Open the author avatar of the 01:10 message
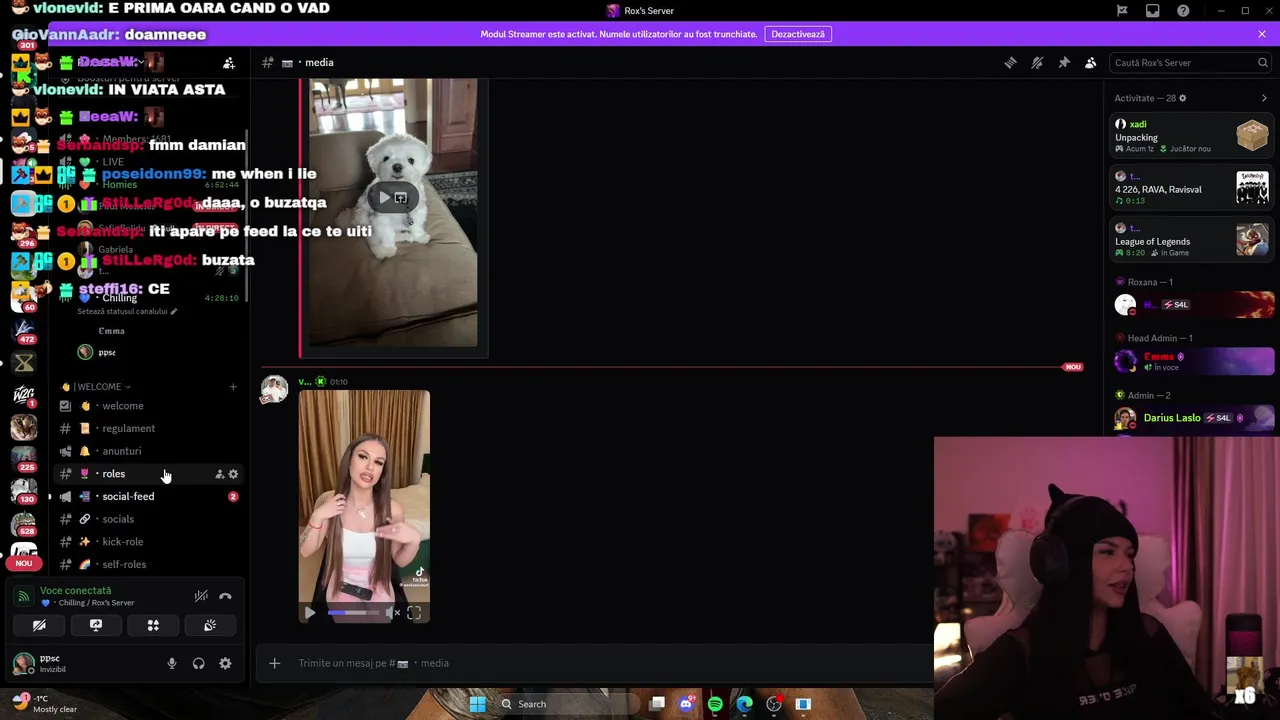This screenshot has width=1280, height=720. pos(274,390)
